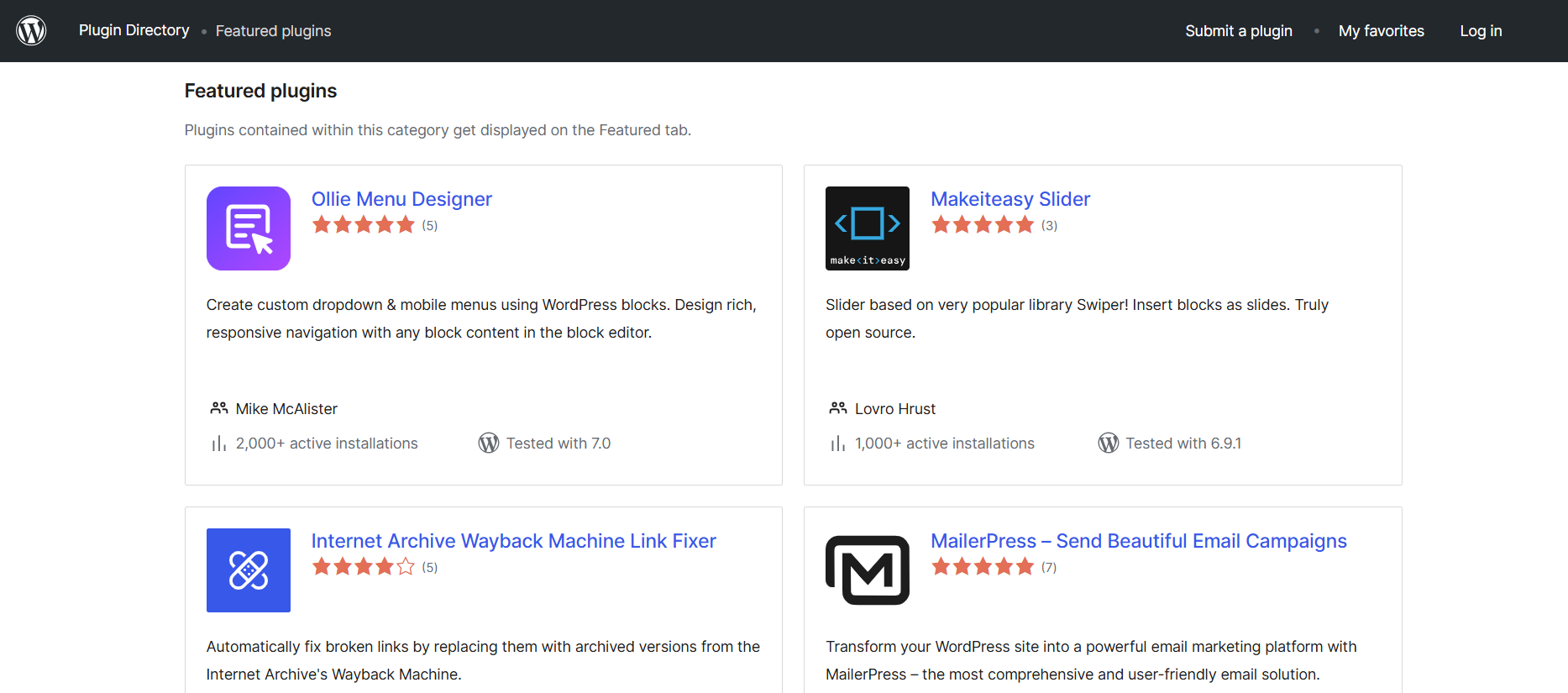Click the WordPress logo in the header

click(31, 31)
